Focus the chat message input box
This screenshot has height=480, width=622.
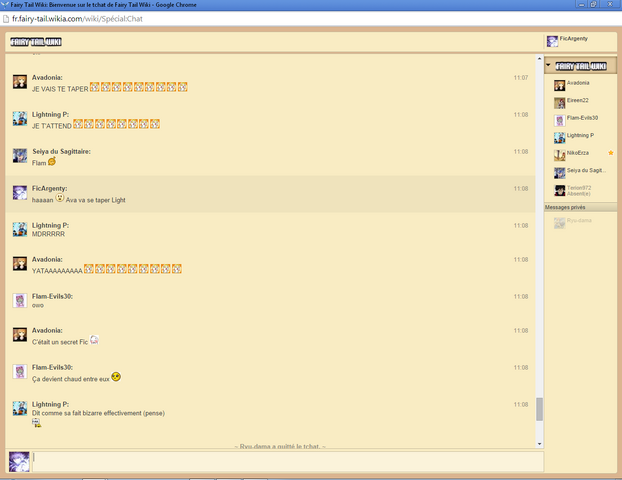[288, 462]
